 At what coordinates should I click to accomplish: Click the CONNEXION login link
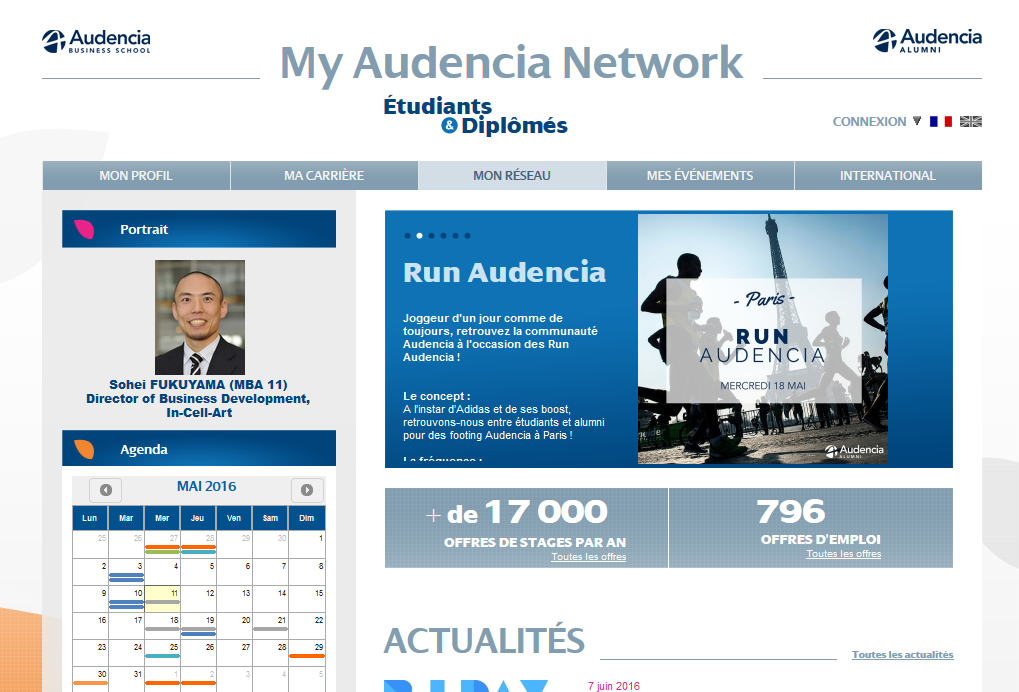[870, 122]
